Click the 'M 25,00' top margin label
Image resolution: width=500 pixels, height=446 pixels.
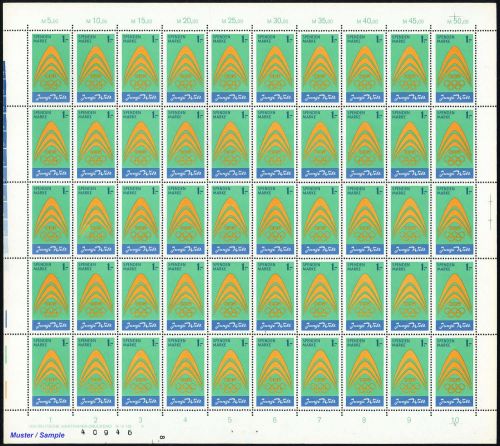point(232,21)
